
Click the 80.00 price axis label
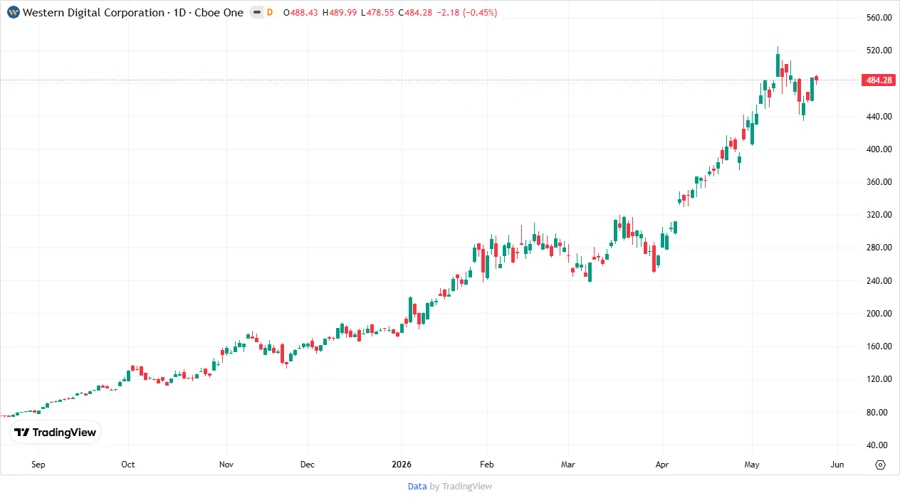click(x=876, y=412)
